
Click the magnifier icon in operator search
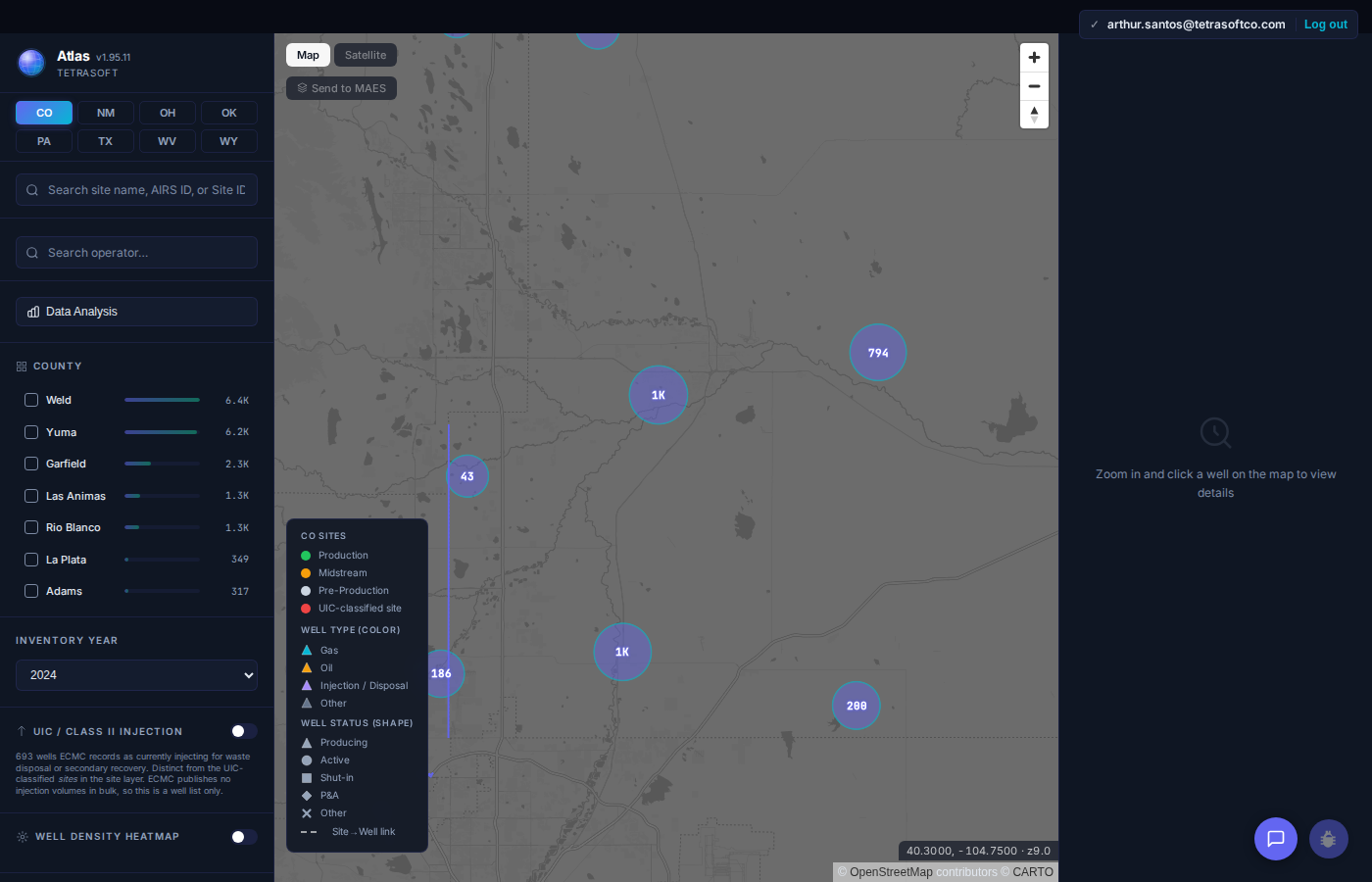[32, 253]
